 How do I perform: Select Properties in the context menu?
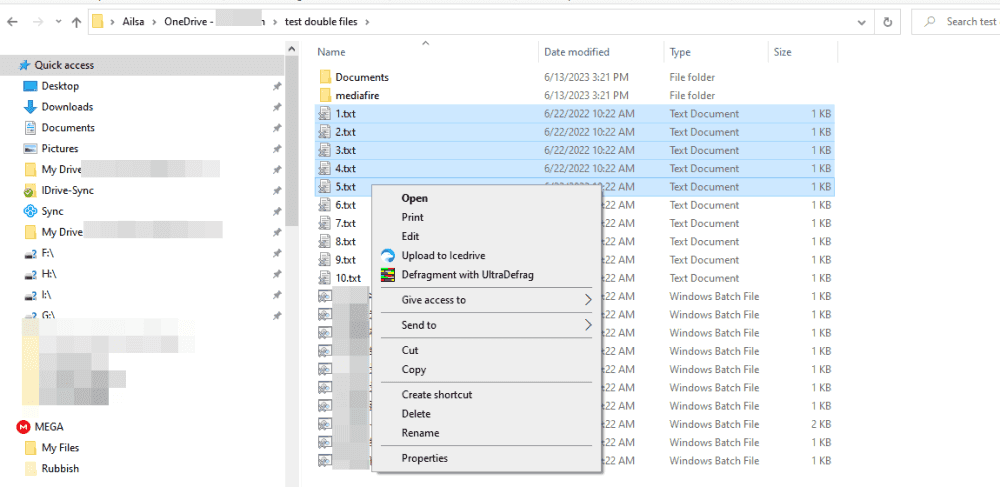(424, 458)
